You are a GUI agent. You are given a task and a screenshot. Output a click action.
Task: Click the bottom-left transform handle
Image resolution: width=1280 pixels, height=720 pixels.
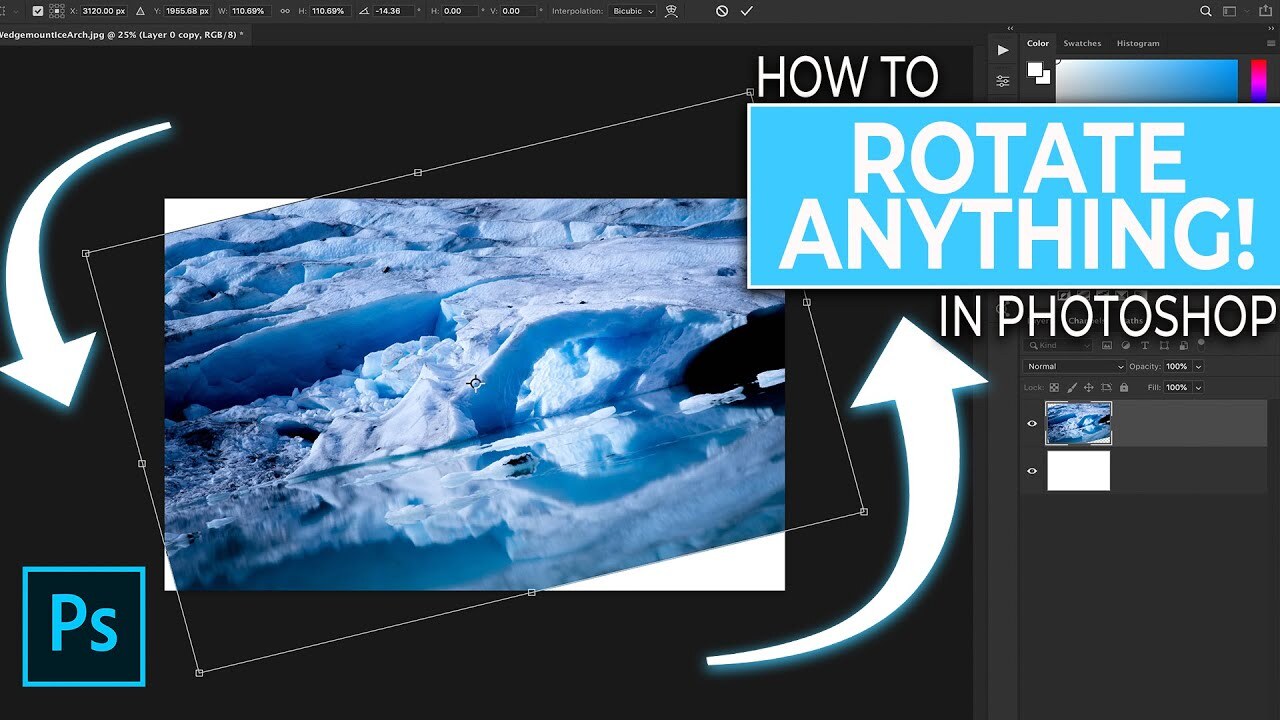(x=199, y=673)
